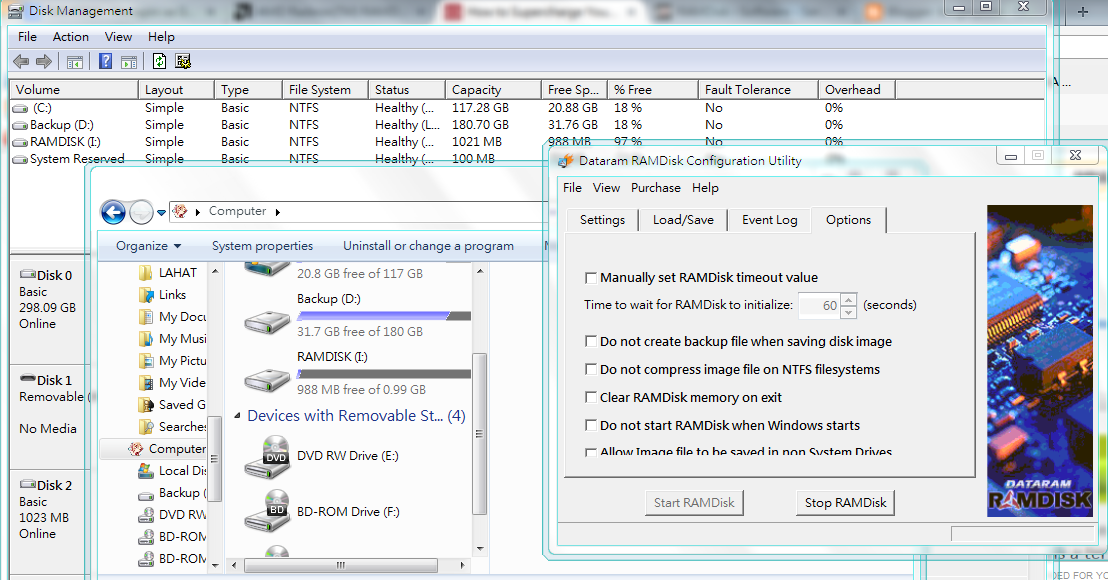Click the Explorer round Back button

[113, 212]
